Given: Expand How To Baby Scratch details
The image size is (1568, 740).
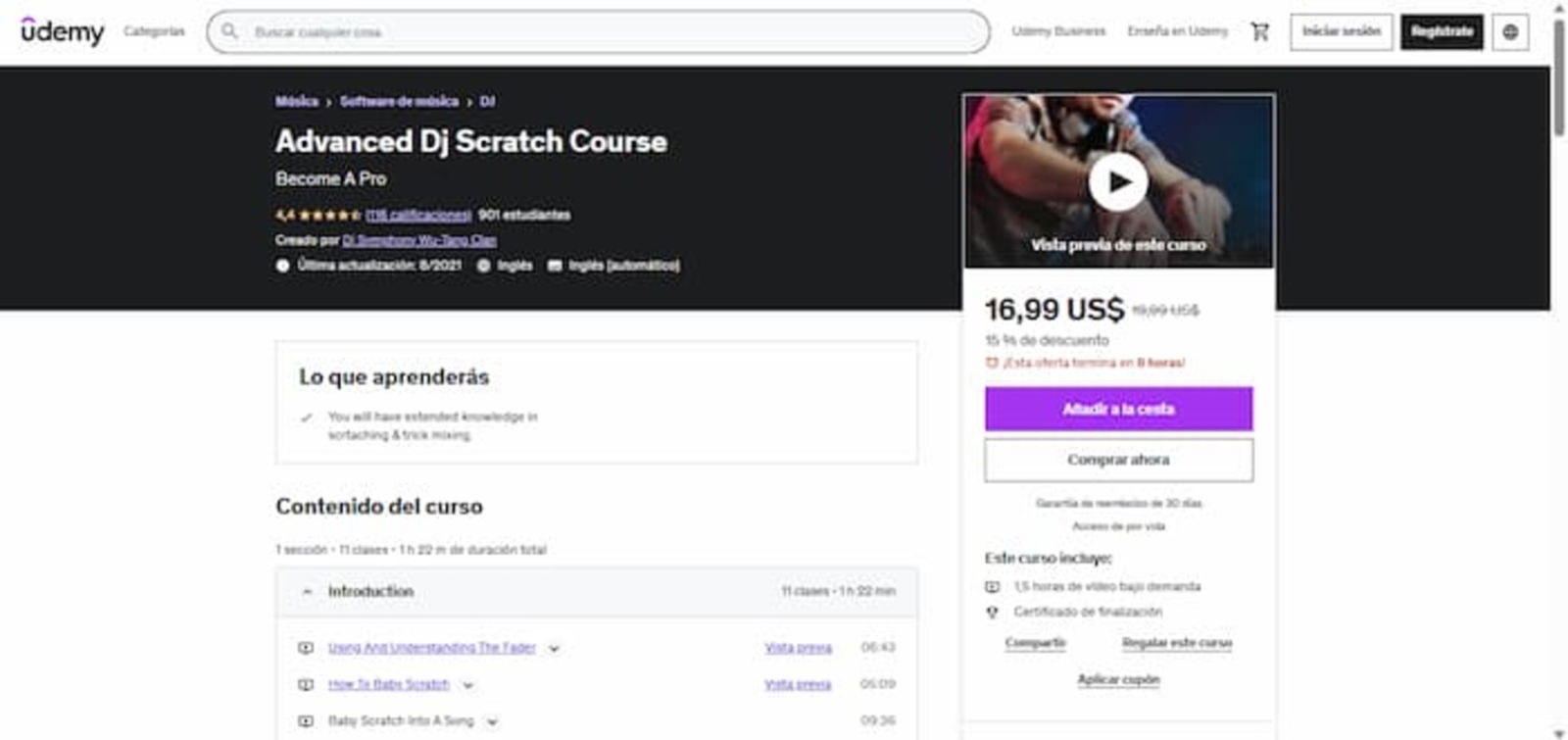Looking at the screenshot, I should (x=467, y=685).
